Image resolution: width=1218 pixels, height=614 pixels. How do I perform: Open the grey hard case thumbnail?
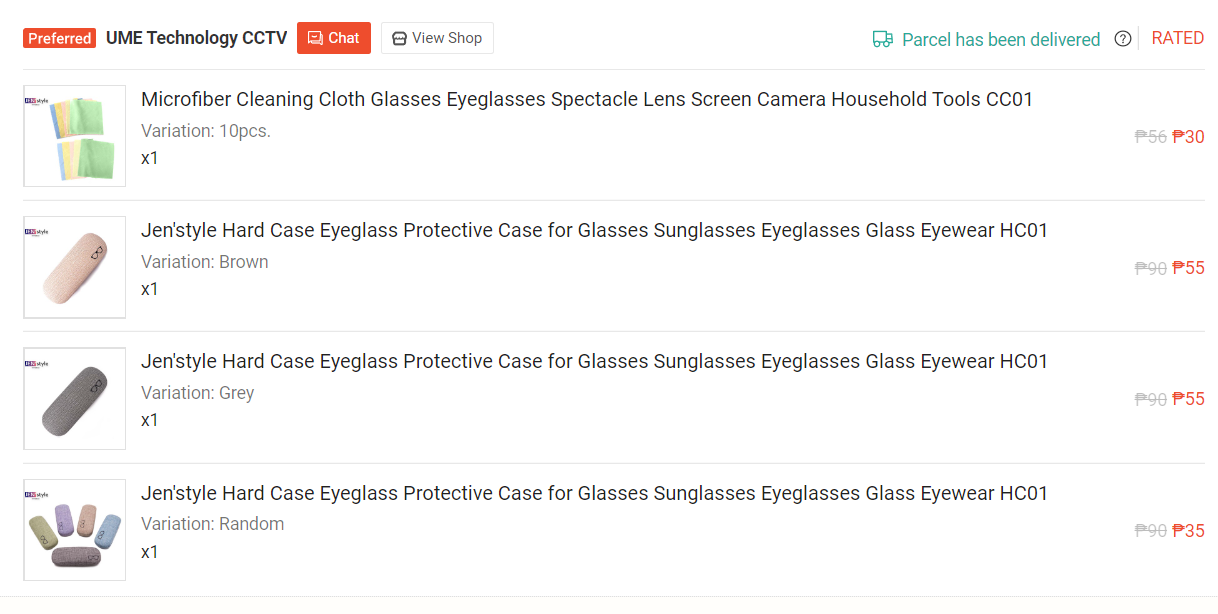[75, 398]
